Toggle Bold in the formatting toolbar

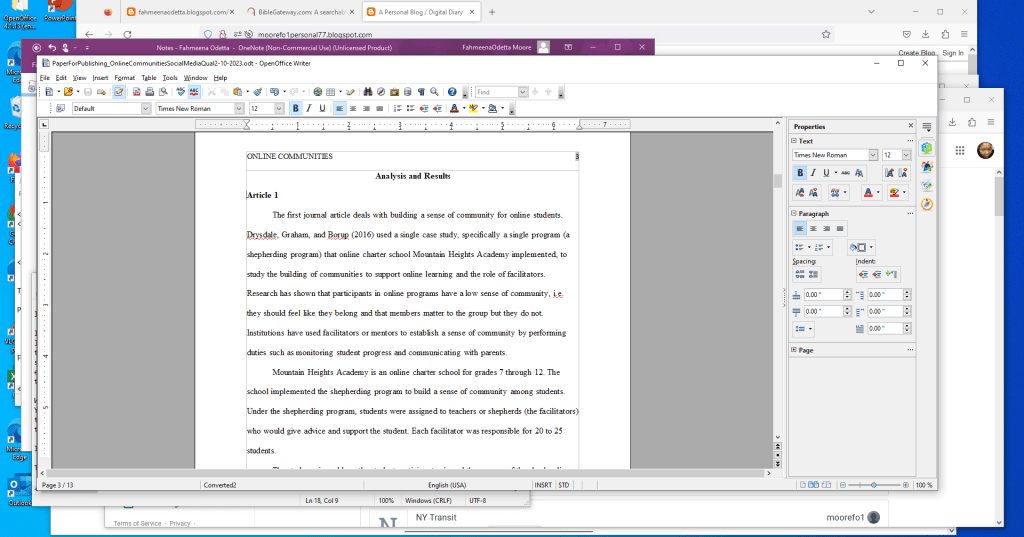click(295, 108)
